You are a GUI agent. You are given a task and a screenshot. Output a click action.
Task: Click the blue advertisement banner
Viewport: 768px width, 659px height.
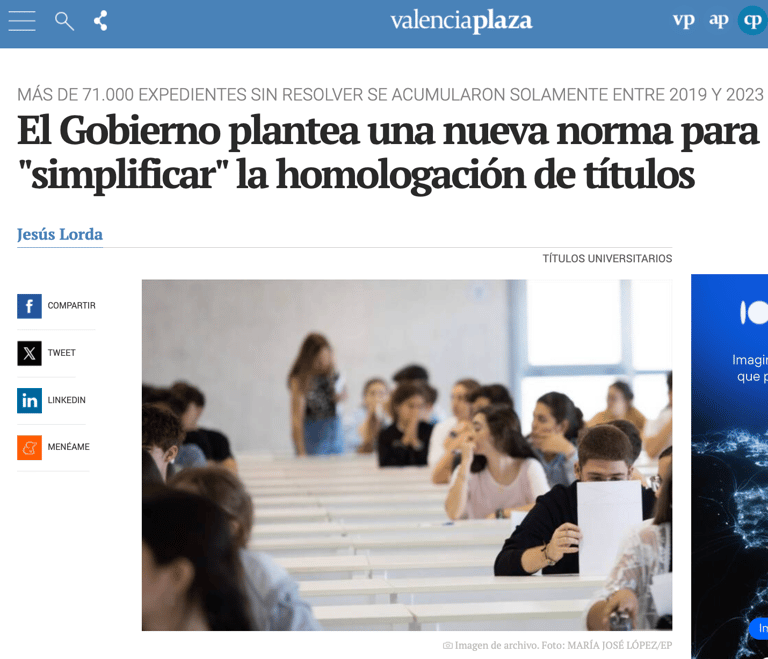click(729, 466)
